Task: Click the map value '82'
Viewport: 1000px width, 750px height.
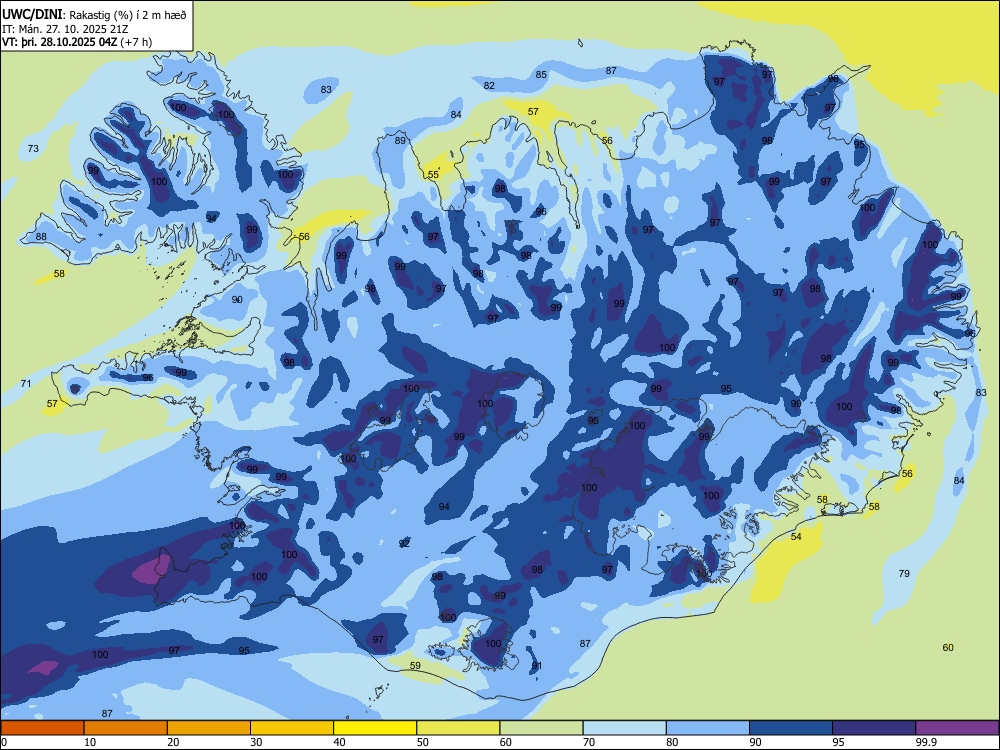Action: [x=489, y=85]
